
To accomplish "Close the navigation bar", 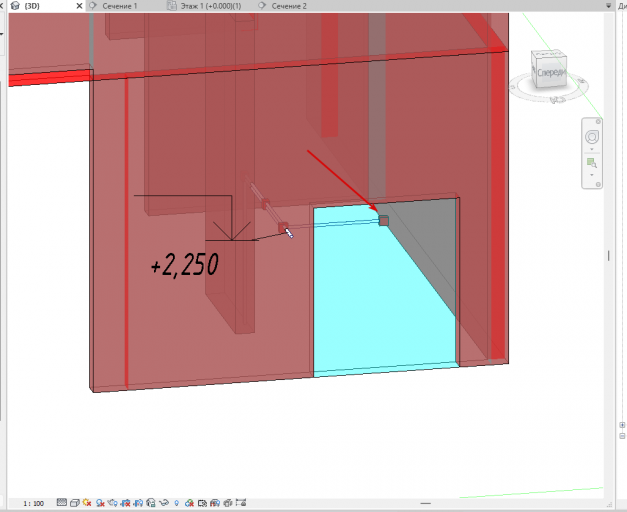I will tap(598, 121).
